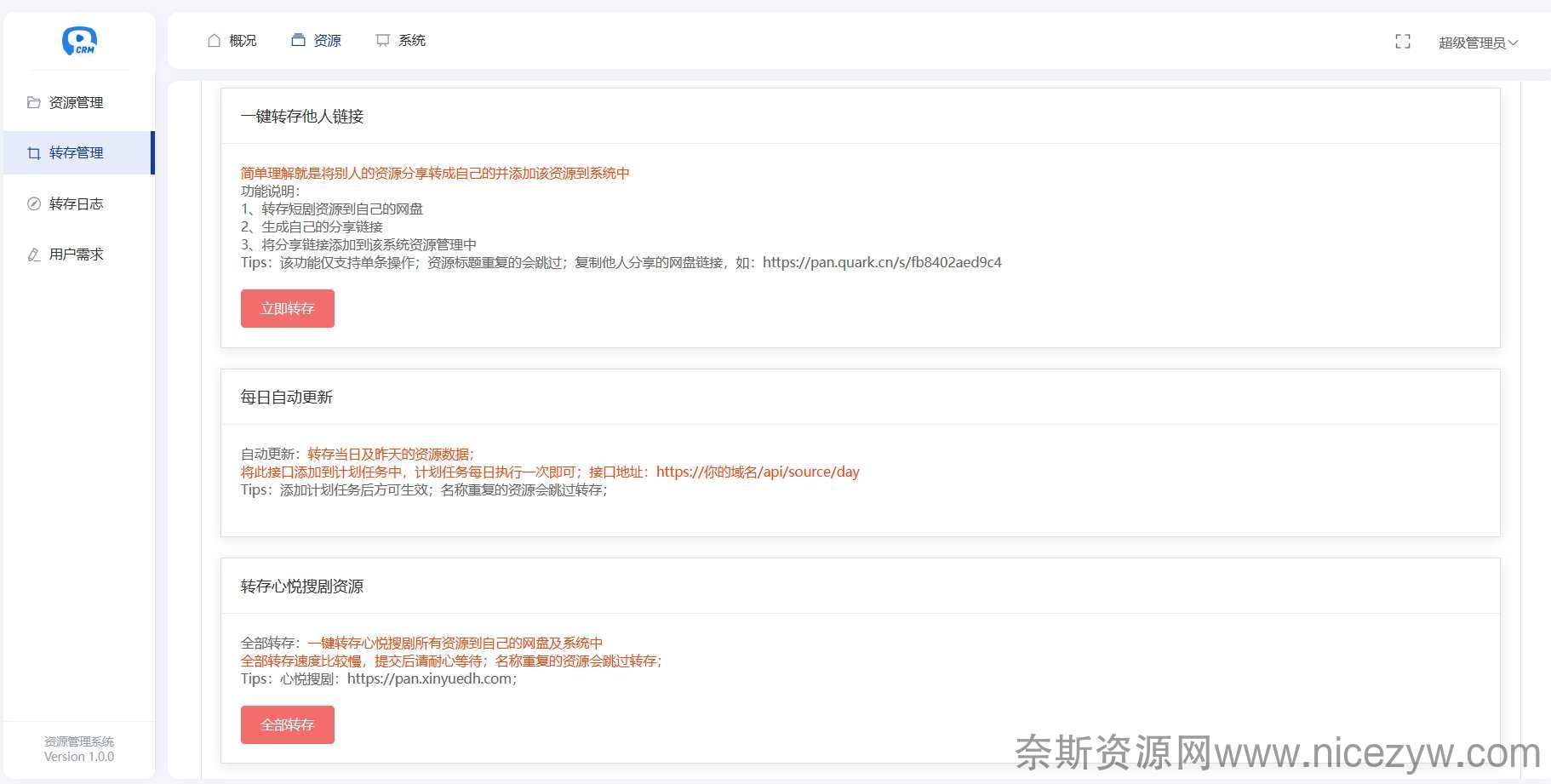This screenshot has height=784, width=1551.
Task: Click the crop-style icon beside 转存管理
Action: tap(34, 153)
